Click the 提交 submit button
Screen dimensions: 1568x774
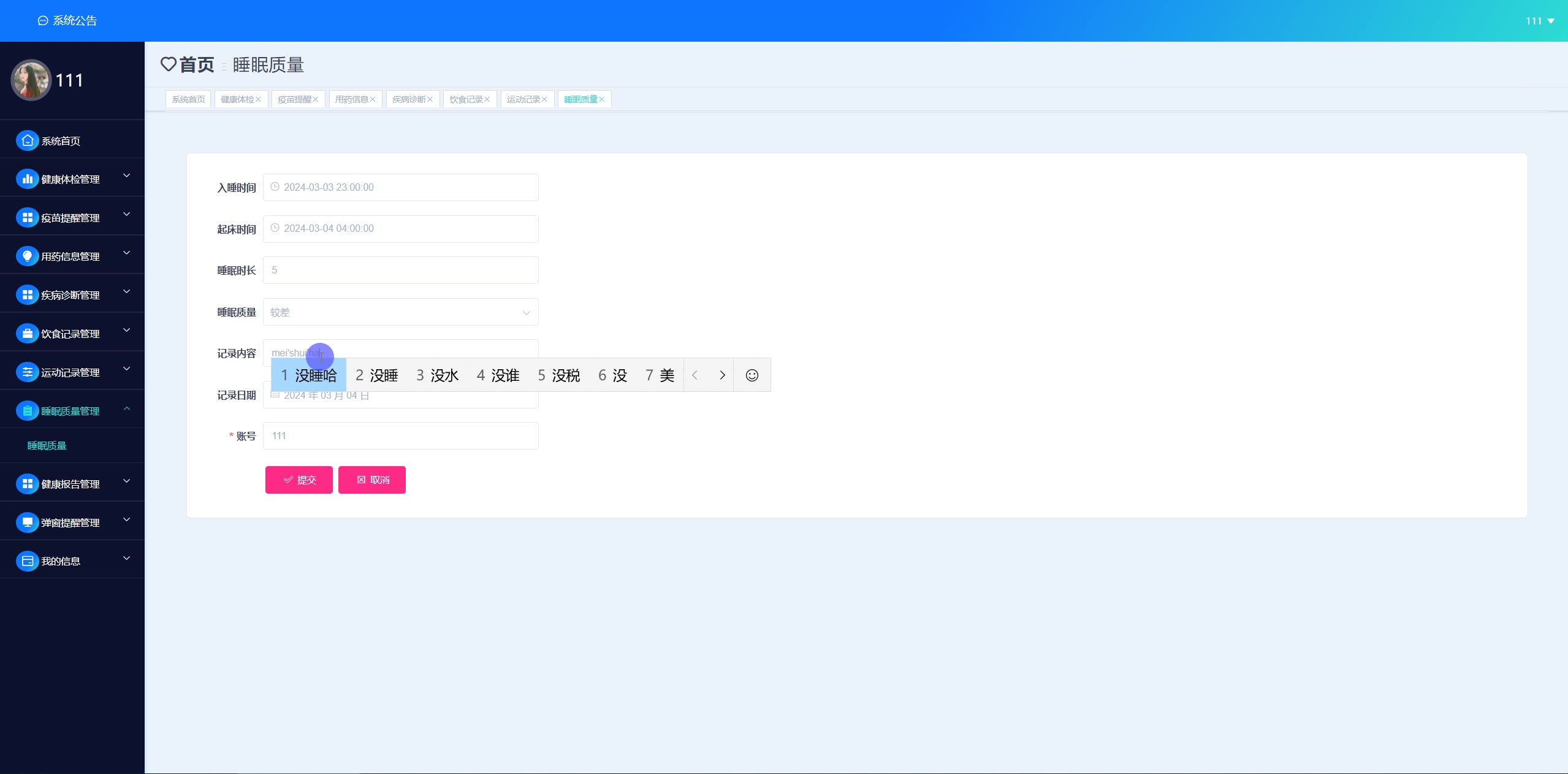(299, 480)
